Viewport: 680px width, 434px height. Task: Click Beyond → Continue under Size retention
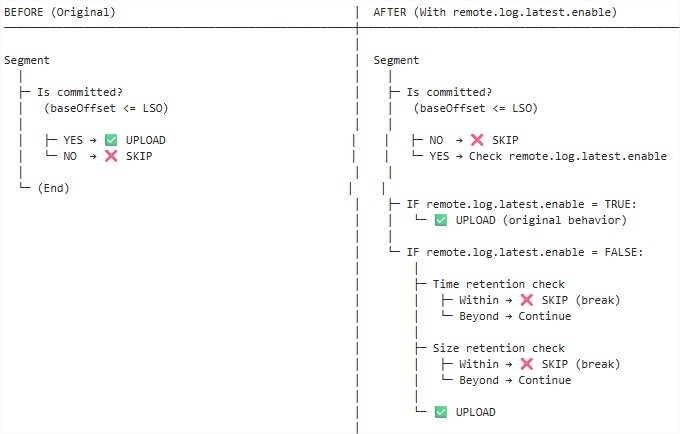tap(515, 380)
